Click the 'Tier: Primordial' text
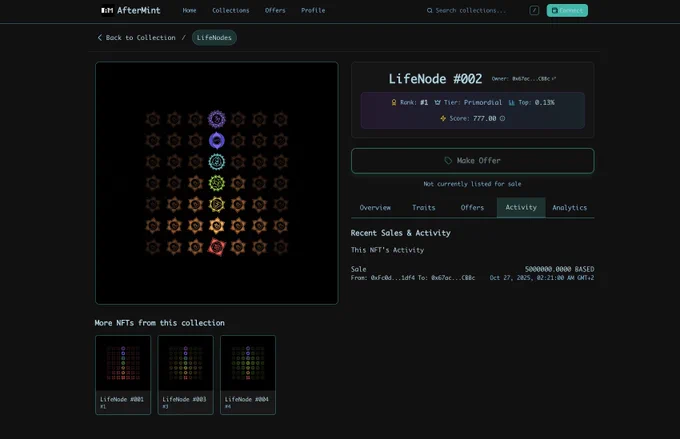This screenshot has height=439, width=680. click(473, 102)
